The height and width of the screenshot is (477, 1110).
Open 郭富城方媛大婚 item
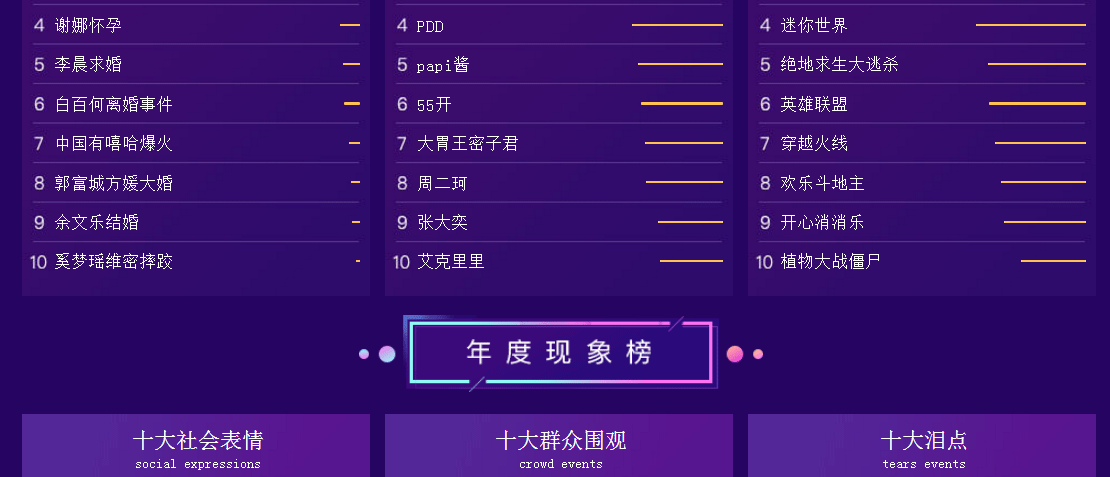pyautogui.click(x=196, y=183)
